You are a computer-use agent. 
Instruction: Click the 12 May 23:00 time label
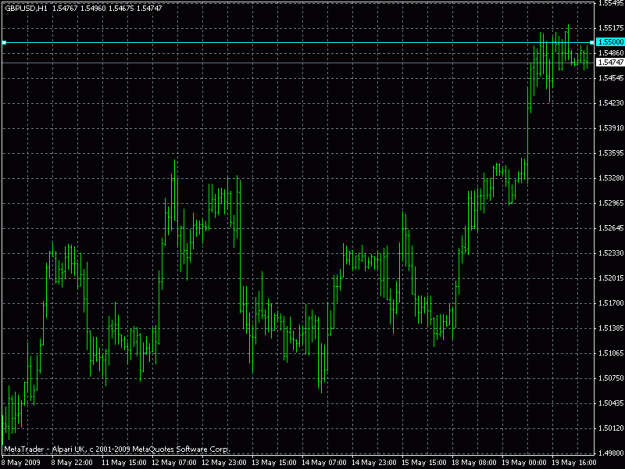224,462
